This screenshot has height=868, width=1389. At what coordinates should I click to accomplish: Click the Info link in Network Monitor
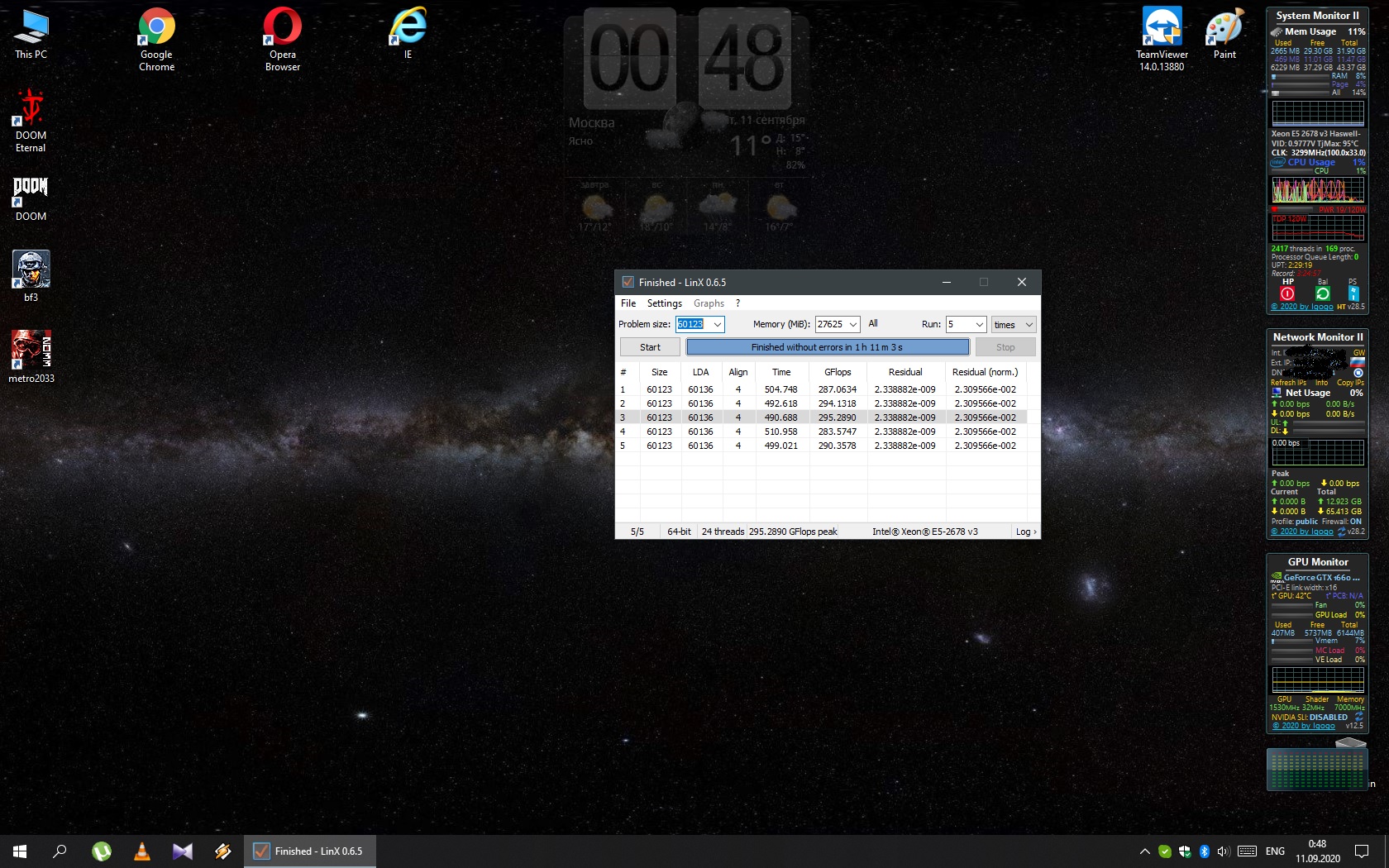click(1321, 383)
